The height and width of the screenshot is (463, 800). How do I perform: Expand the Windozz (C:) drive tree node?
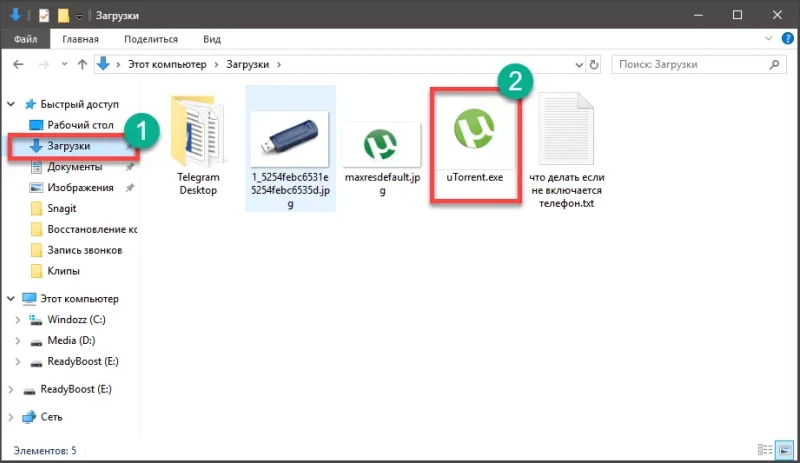pos(17,320)
